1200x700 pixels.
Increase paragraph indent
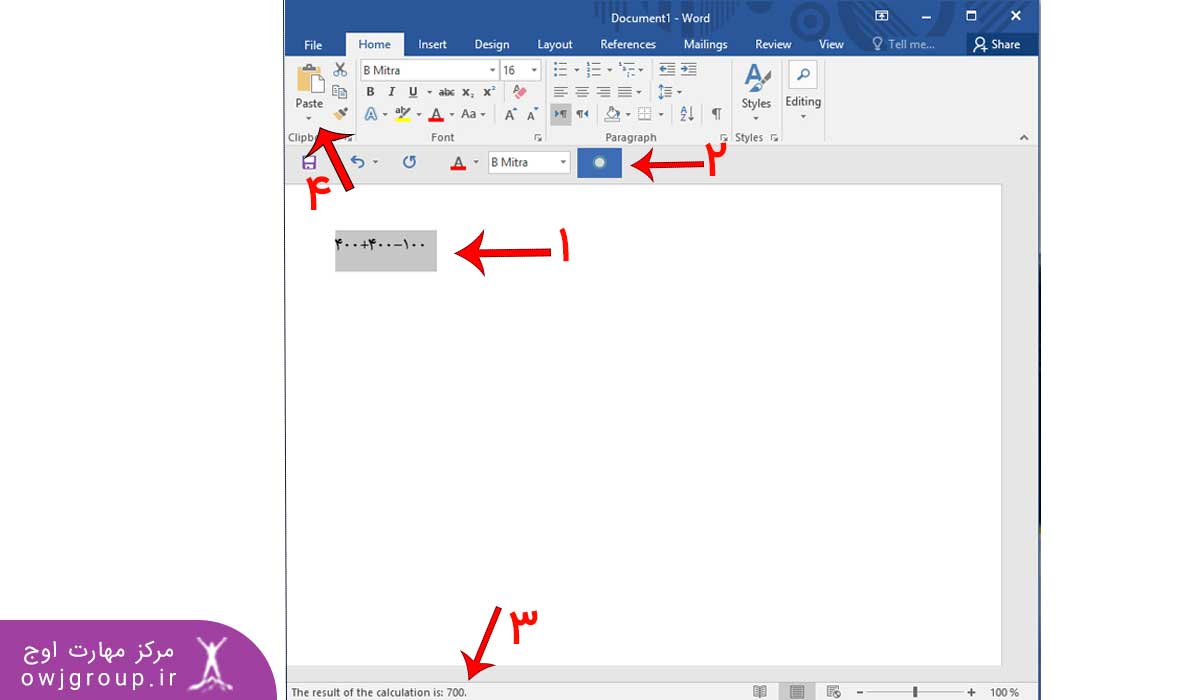(688, 70)
